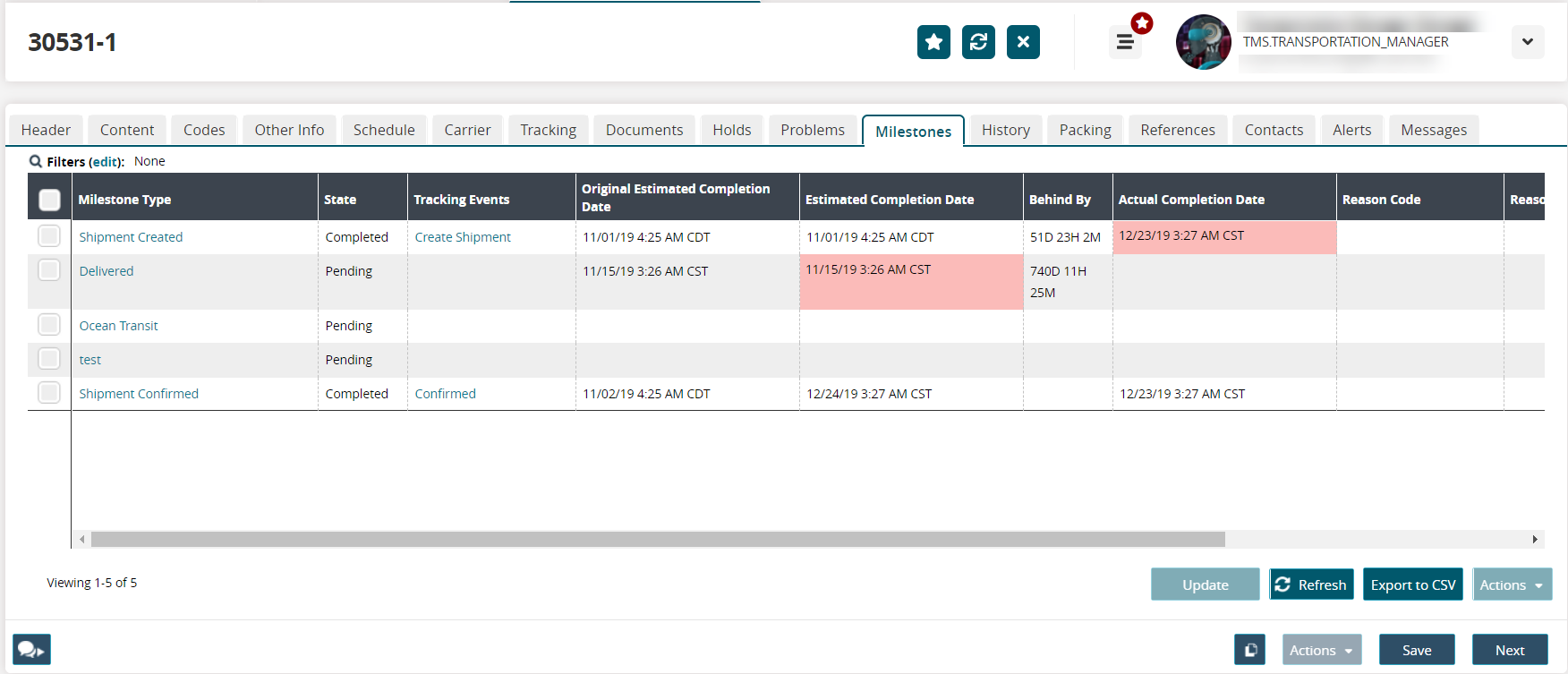The width and height of the screenshot is (1568, 674).
Task: Close the 30531-1 shipment with X icon
Action: point(1023,42)
